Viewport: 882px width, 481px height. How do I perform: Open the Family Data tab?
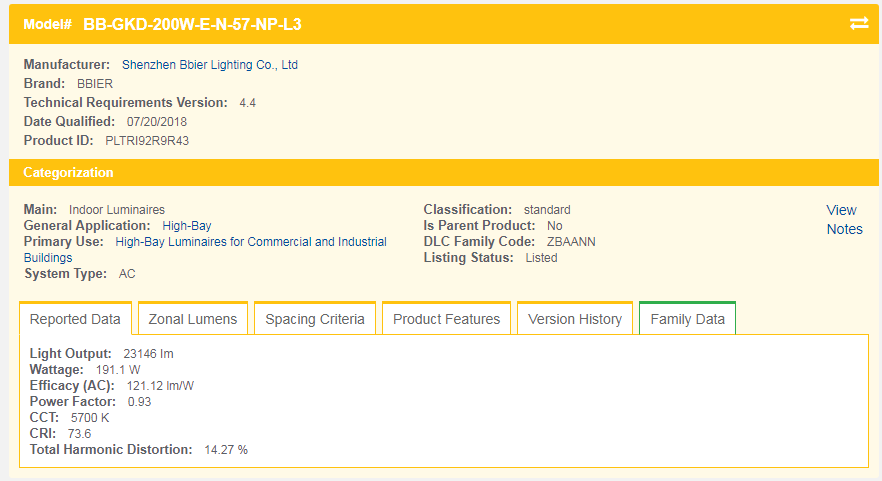point(687,319)
